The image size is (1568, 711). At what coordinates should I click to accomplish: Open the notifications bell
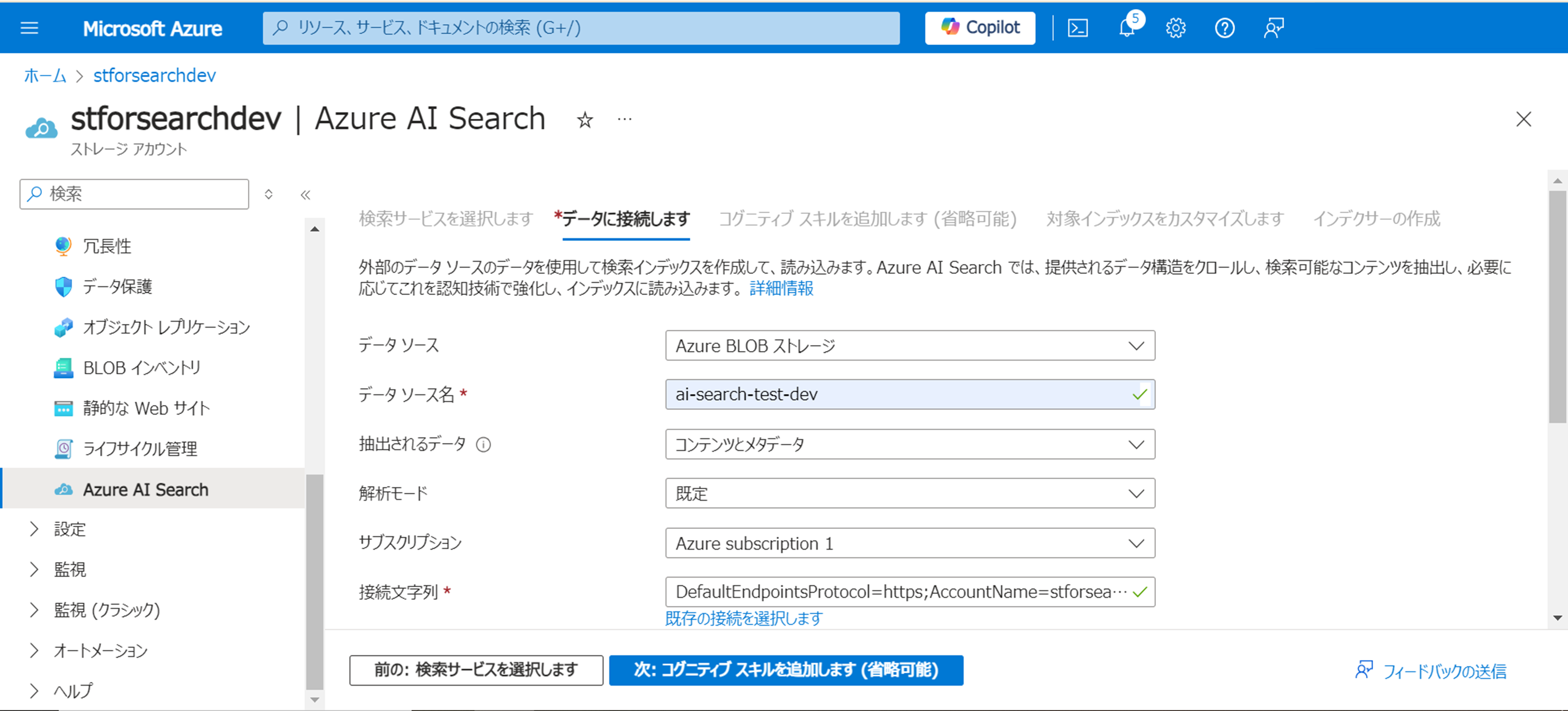[1128, 28]
